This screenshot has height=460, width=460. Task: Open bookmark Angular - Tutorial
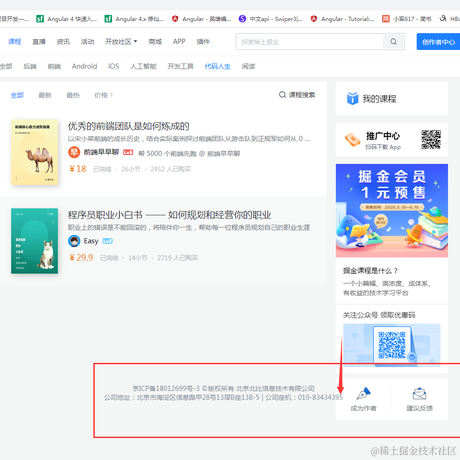pos(342,19)
